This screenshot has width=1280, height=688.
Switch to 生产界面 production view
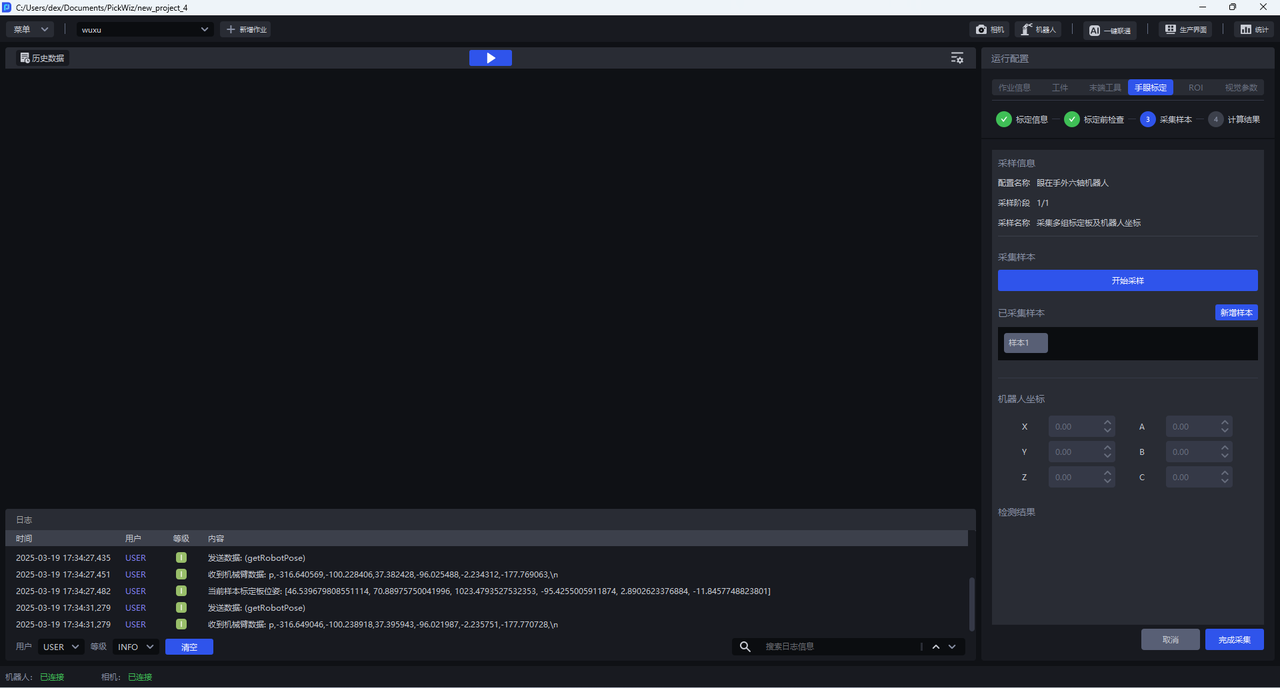coord(1185,30)
